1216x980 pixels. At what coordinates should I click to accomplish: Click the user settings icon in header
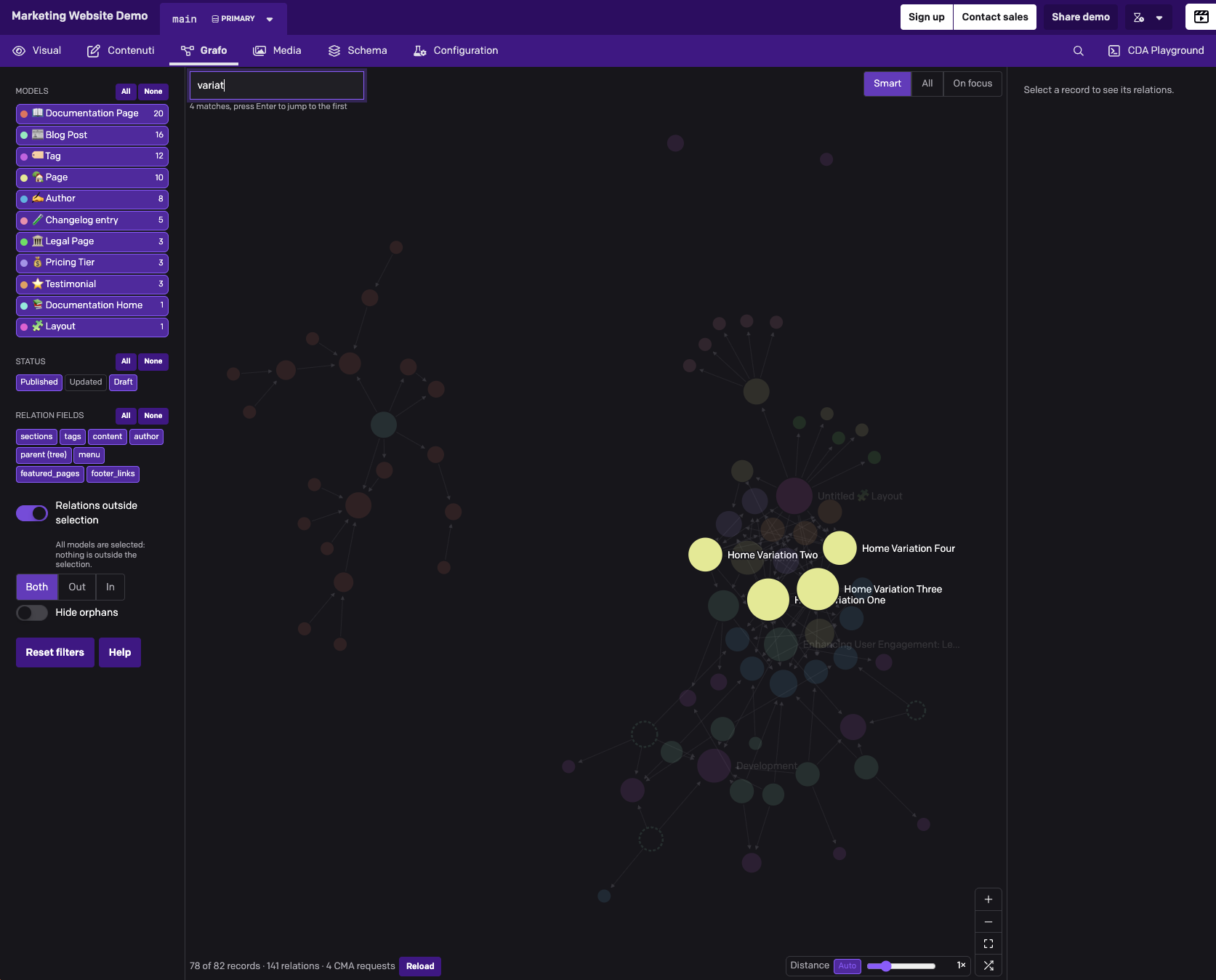(x=1139, y=17)
